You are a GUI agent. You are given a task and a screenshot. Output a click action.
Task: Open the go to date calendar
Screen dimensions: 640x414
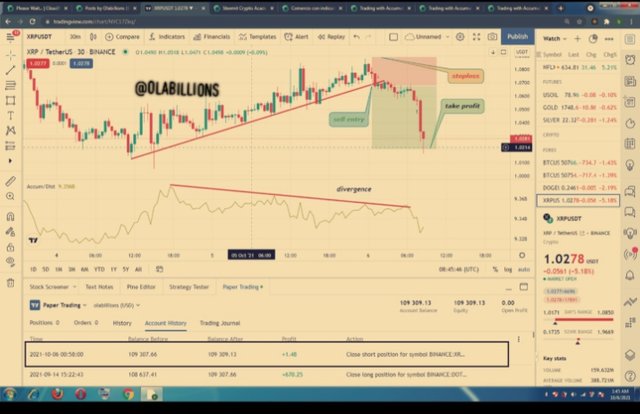[160, 269]
